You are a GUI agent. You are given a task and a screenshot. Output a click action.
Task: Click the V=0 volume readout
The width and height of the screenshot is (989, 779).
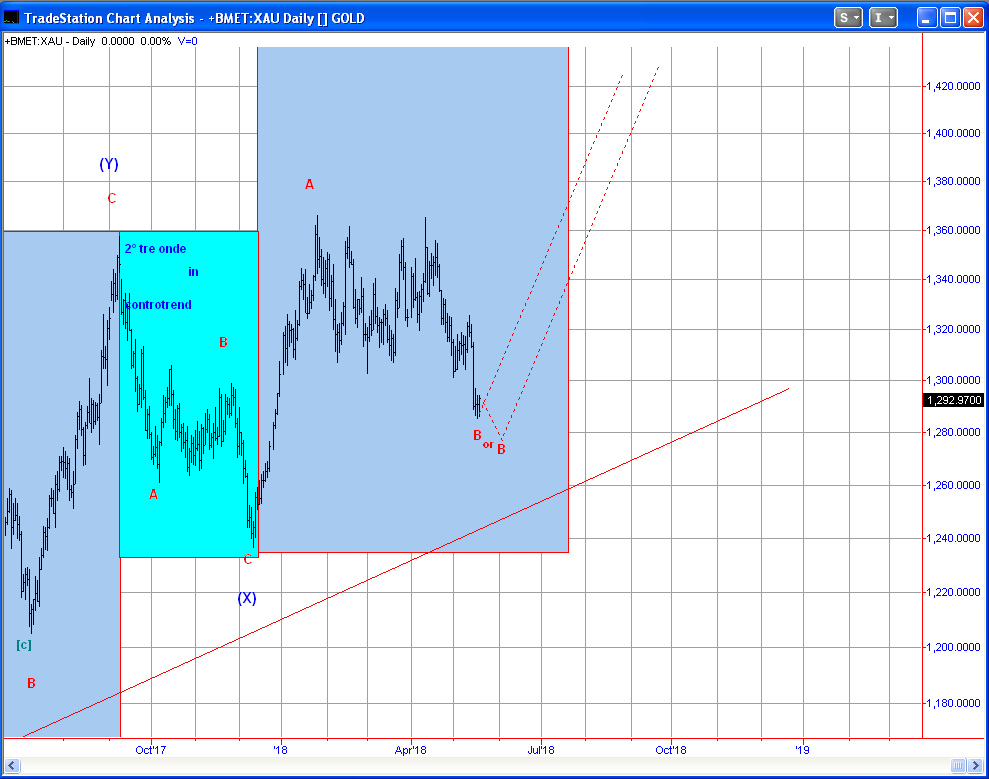[x=187, y=41]
